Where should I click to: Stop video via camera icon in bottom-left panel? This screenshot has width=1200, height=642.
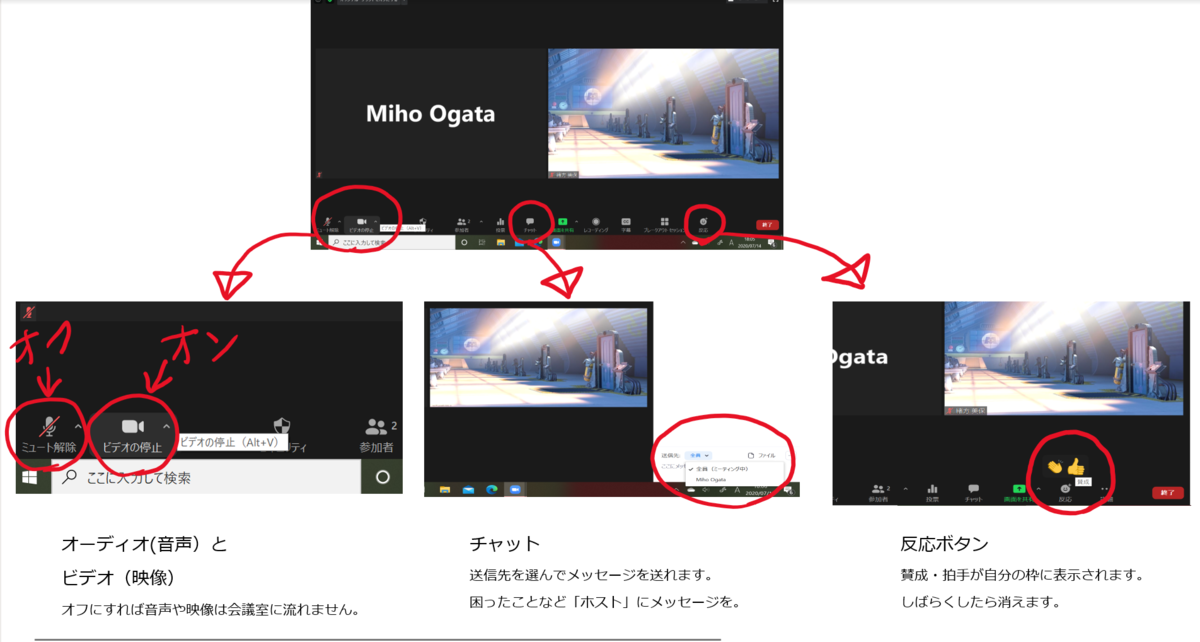[x=132, y=428]
